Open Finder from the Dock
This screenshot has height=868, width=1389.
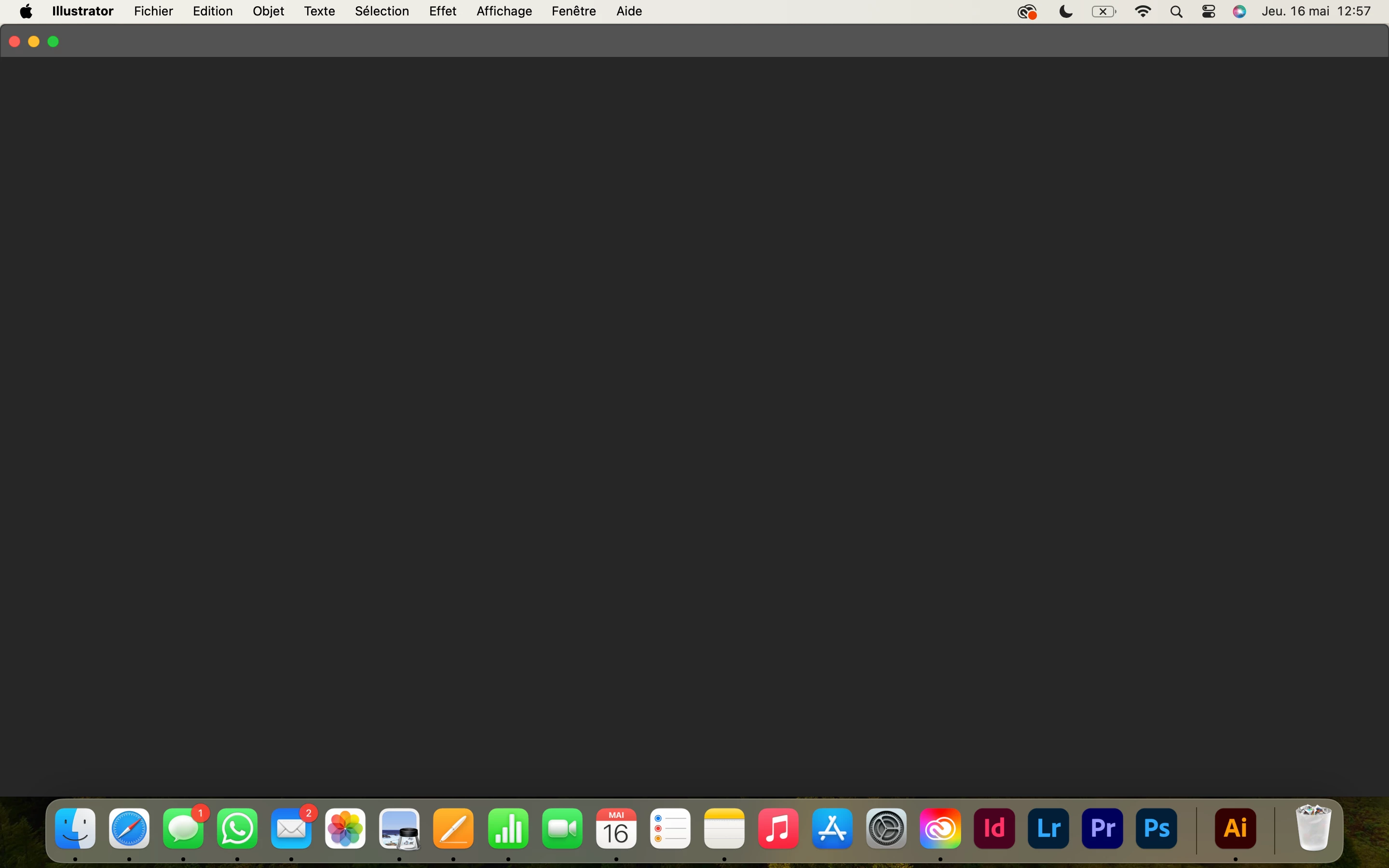(75, 828)
